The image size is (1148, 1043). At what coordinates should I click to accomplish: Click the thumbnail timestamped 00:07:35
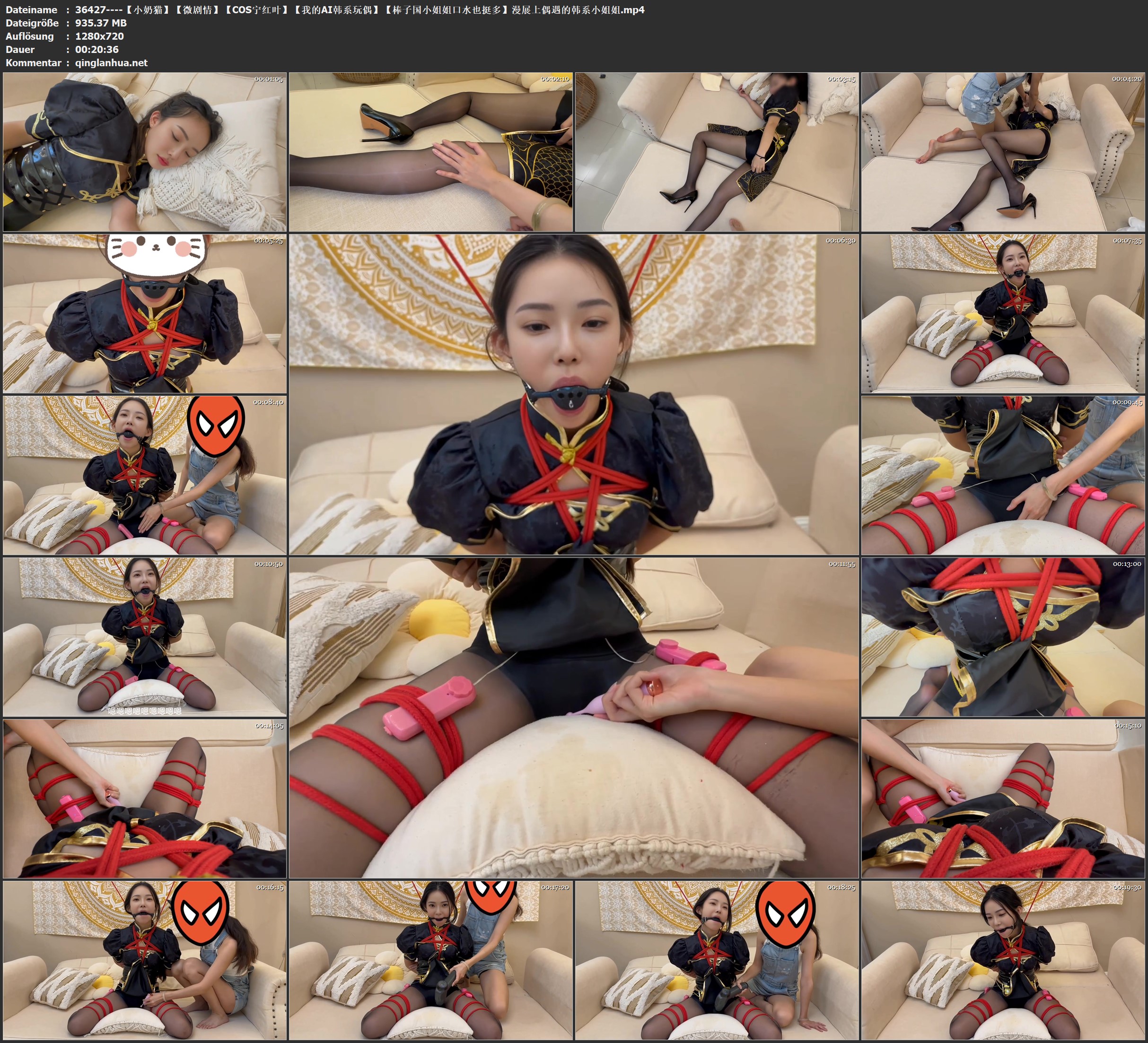coord(1003,313)
